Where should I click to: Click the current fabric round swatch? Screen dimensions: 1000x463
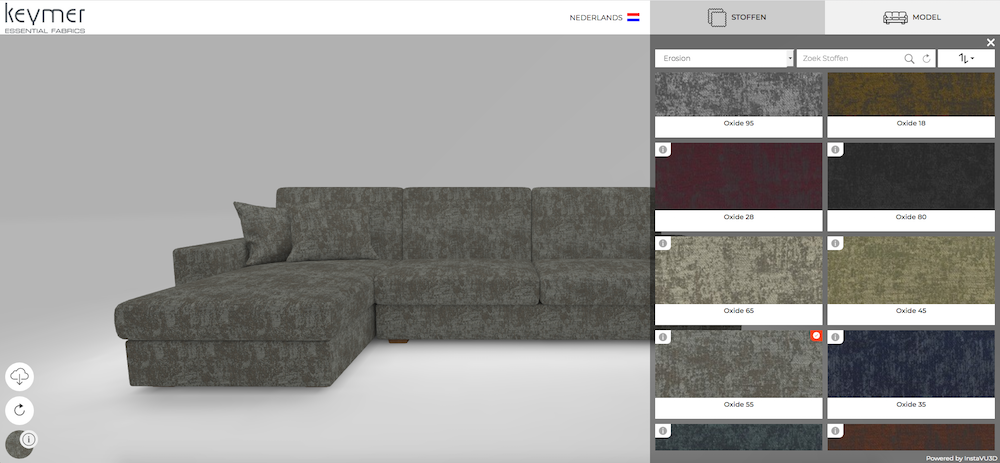[x=16, y=445]
